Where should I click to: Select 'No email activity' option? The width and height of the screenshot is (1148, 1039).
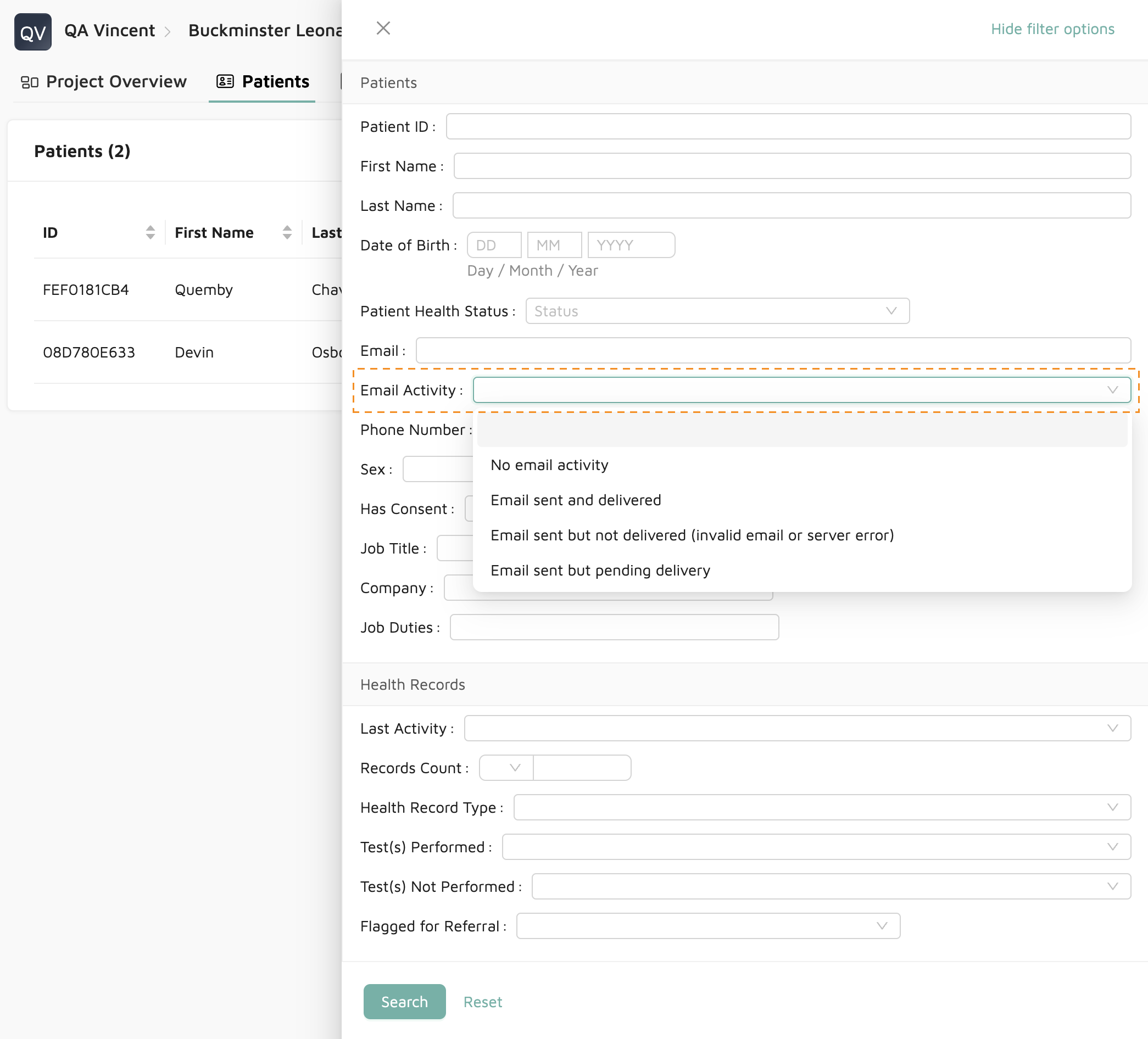tap(549, 465)
